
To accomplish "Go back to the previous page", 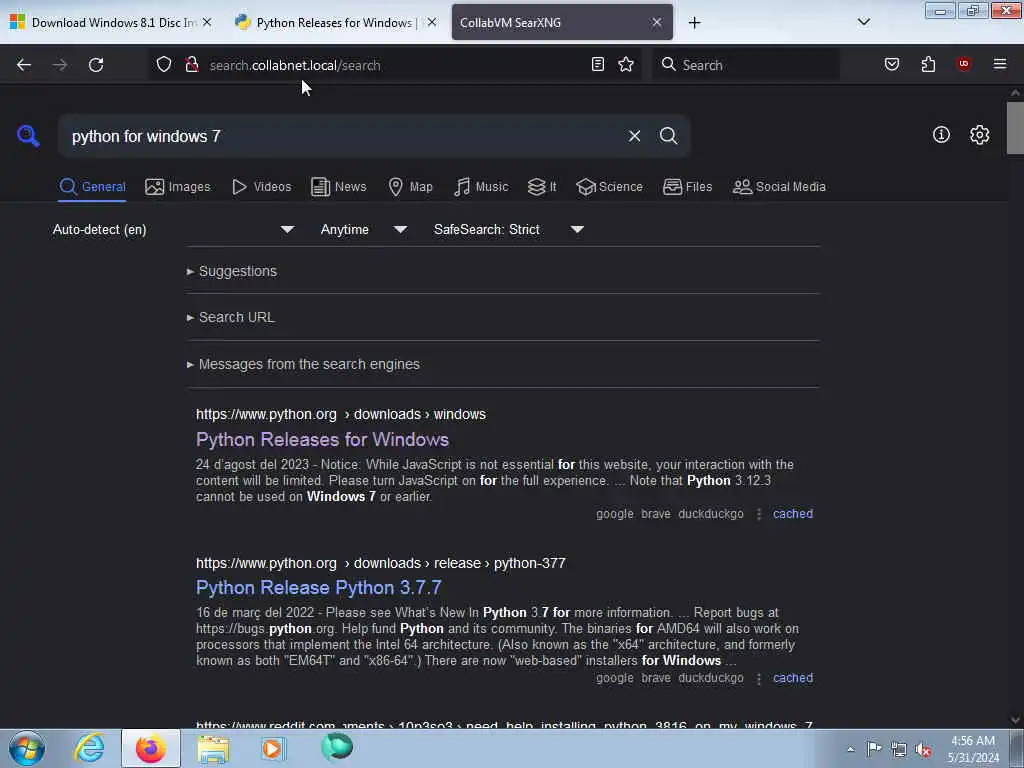I will tap(24, 65).
